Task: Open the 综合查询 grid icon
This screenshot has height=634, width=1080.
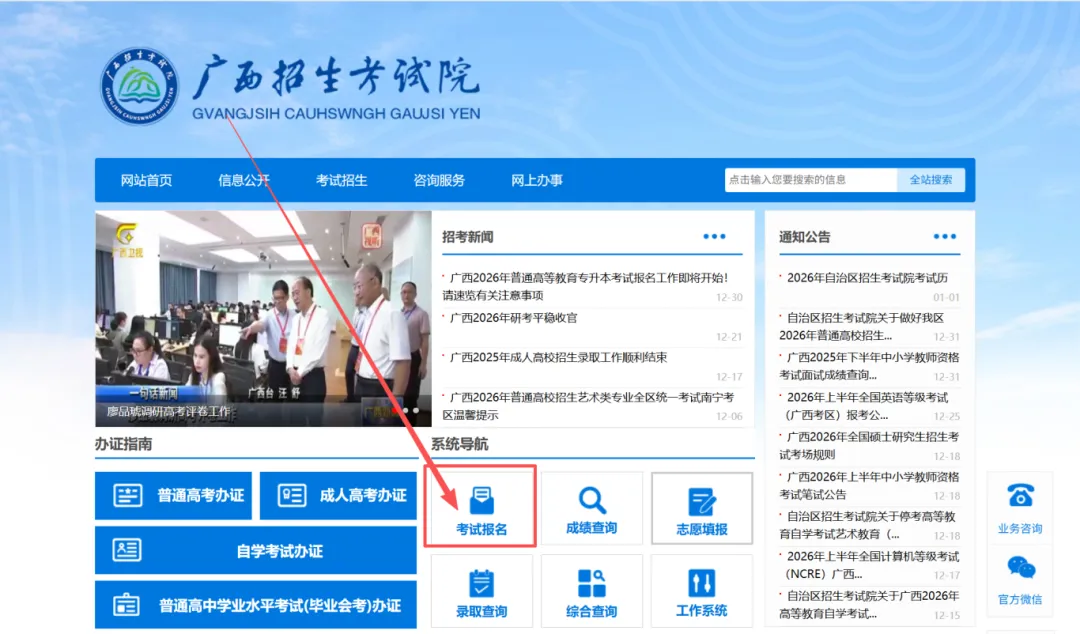Action: (592, 583)
